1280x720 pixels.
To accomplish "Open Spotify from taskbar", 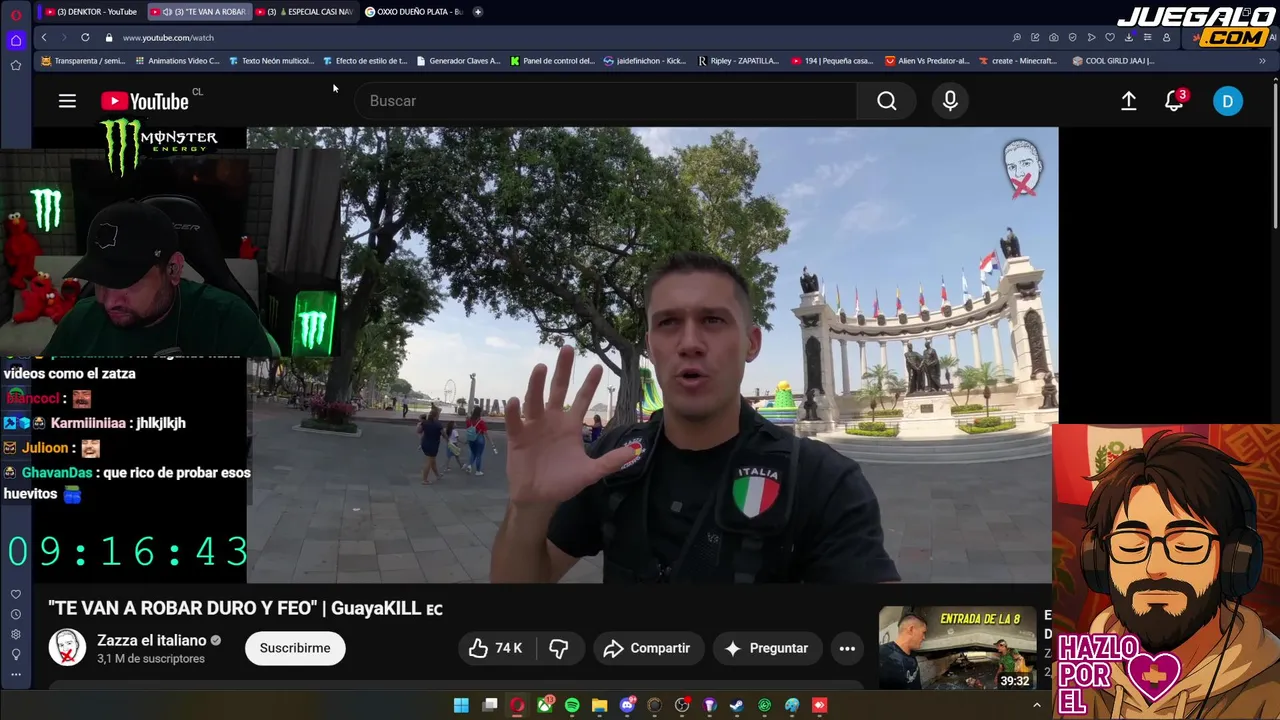I will click(x=572, y=705).
